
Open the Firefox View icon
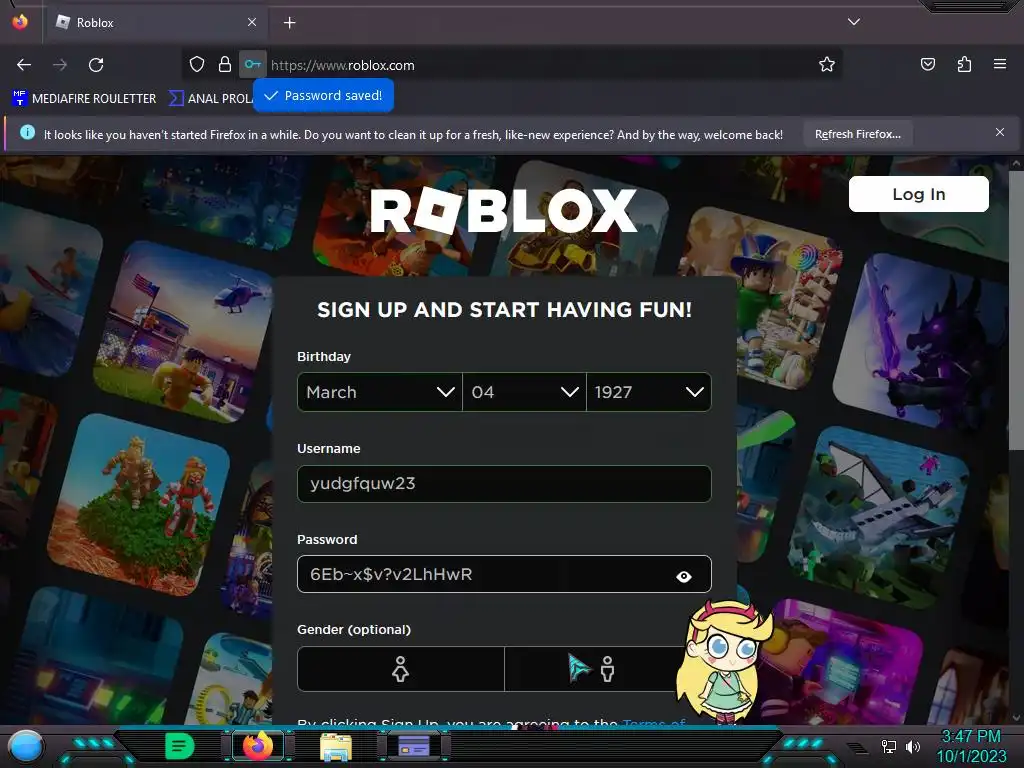coord(20,22)
